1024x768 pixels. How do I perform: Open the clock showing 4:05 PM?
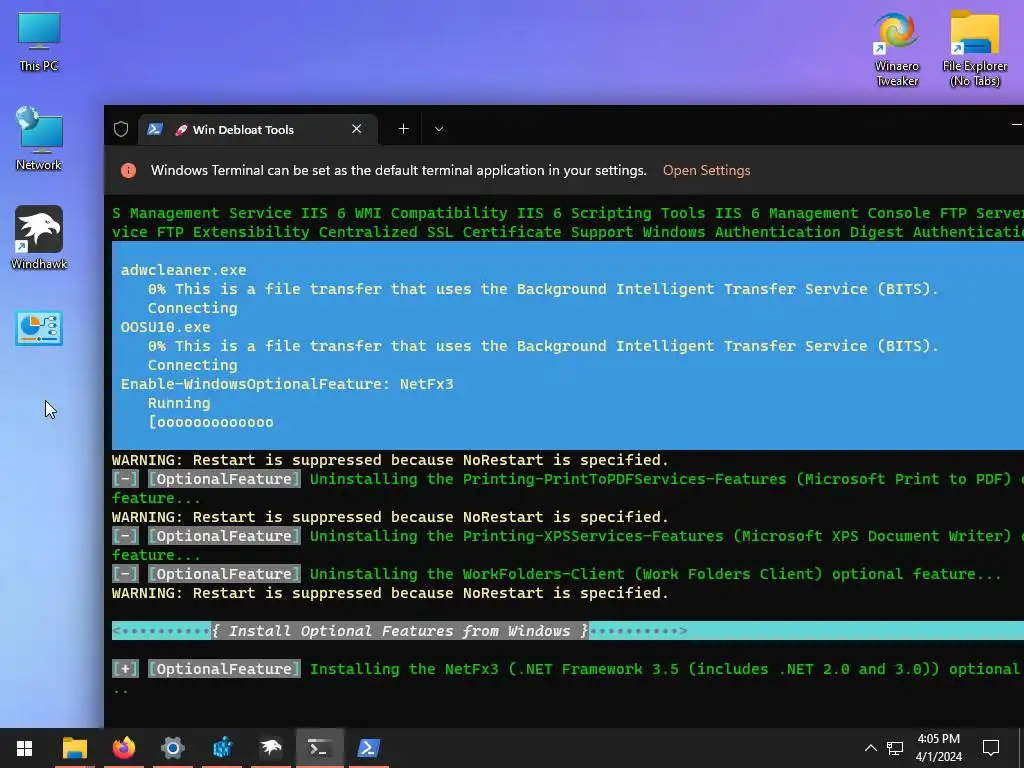click(x=938, y=748)
